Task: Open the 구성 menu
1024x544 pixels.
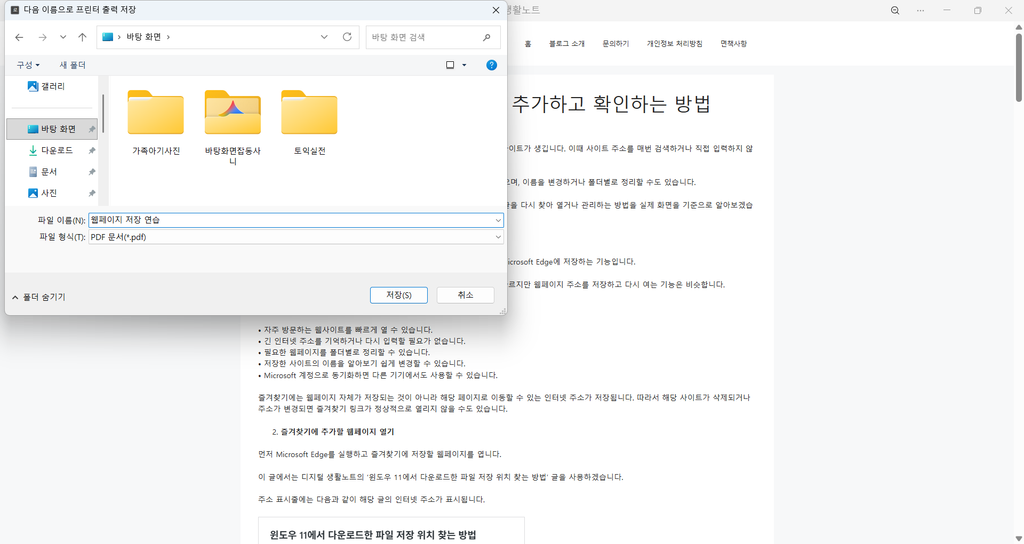Action: coord(28,65)
